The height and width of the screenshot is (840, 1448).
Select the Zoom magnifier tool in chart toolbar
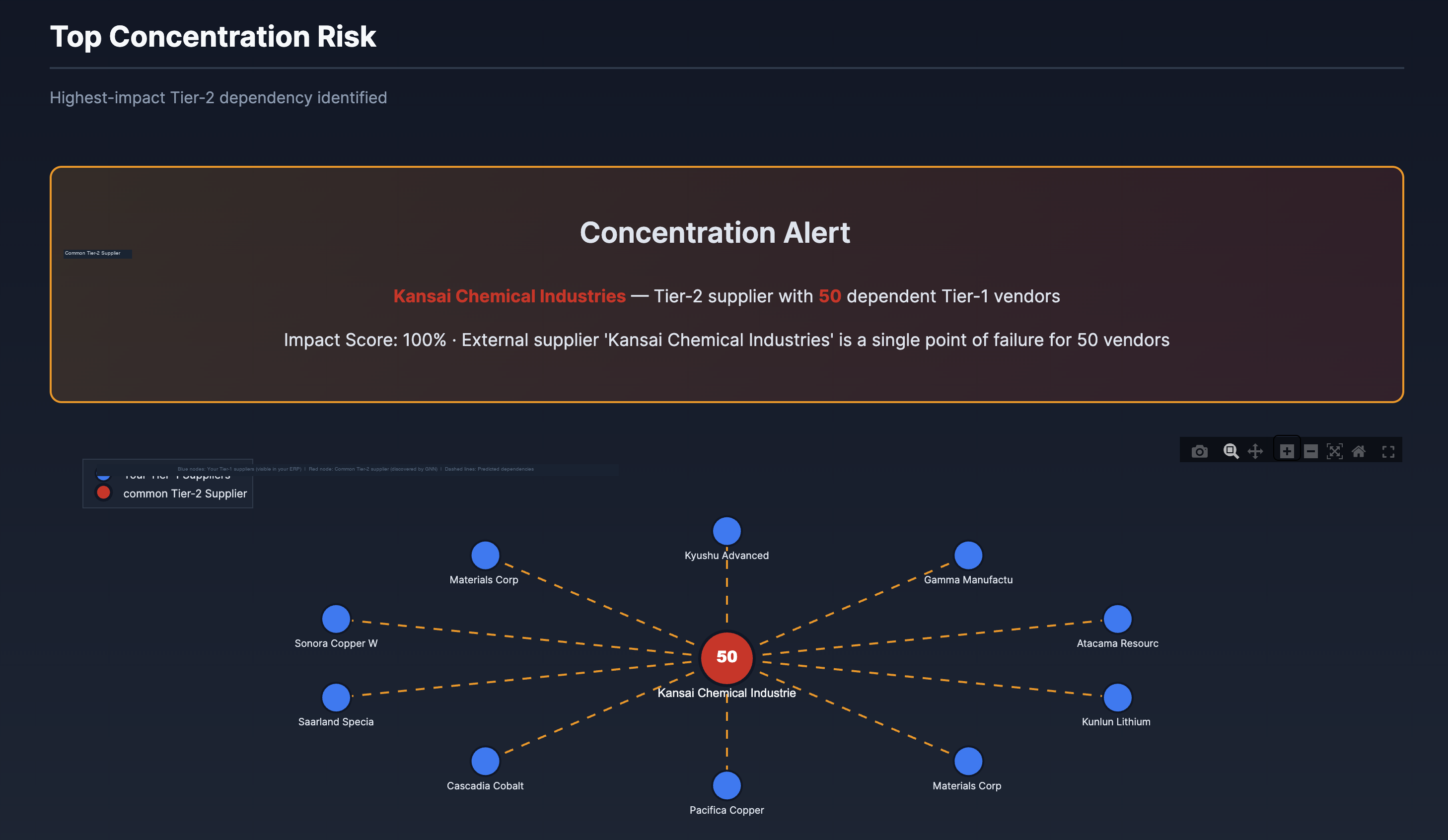point(1230,452)
